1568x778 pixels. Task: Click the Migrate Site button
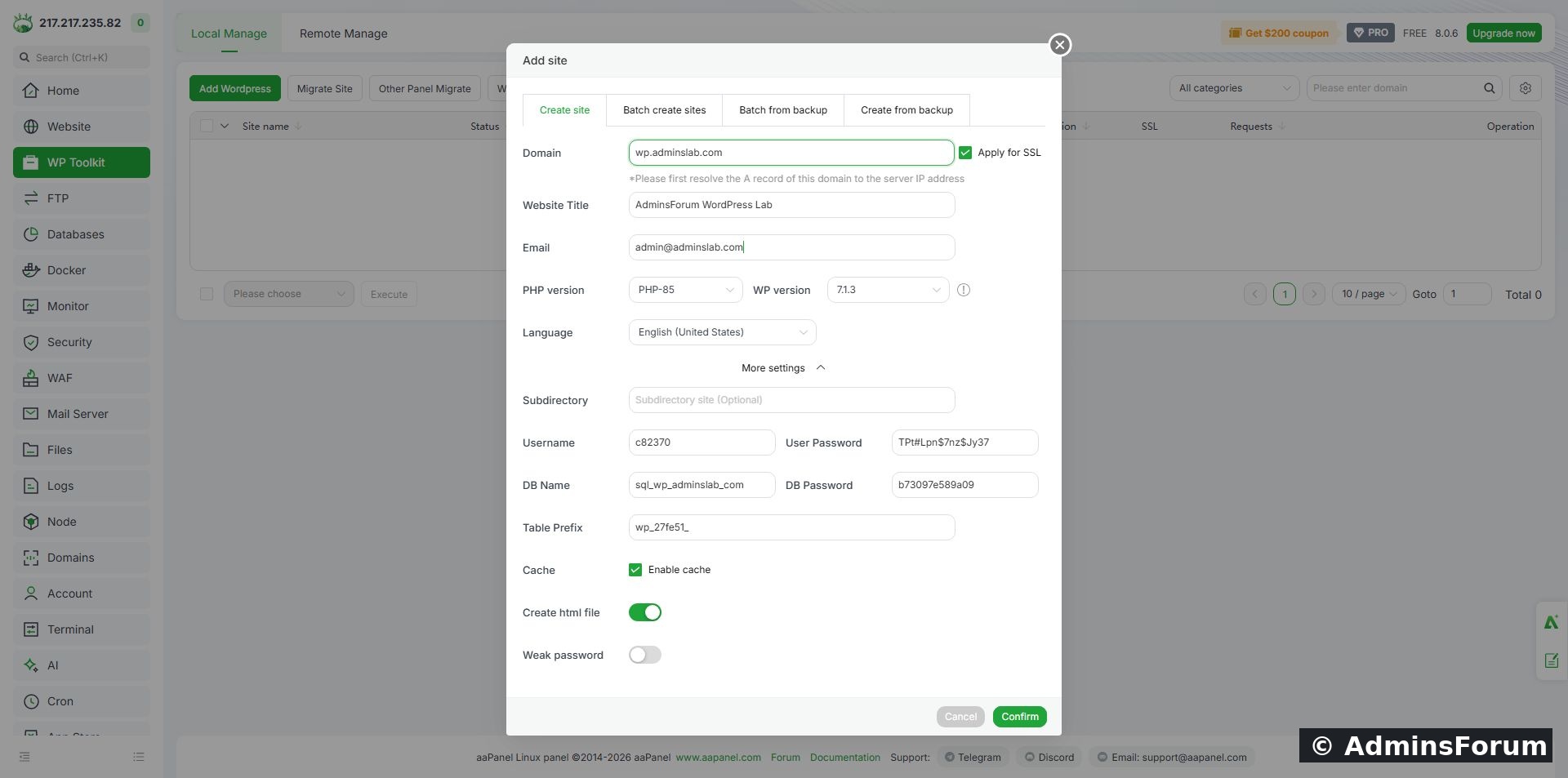pyautogui.click(x=325, y=88)
